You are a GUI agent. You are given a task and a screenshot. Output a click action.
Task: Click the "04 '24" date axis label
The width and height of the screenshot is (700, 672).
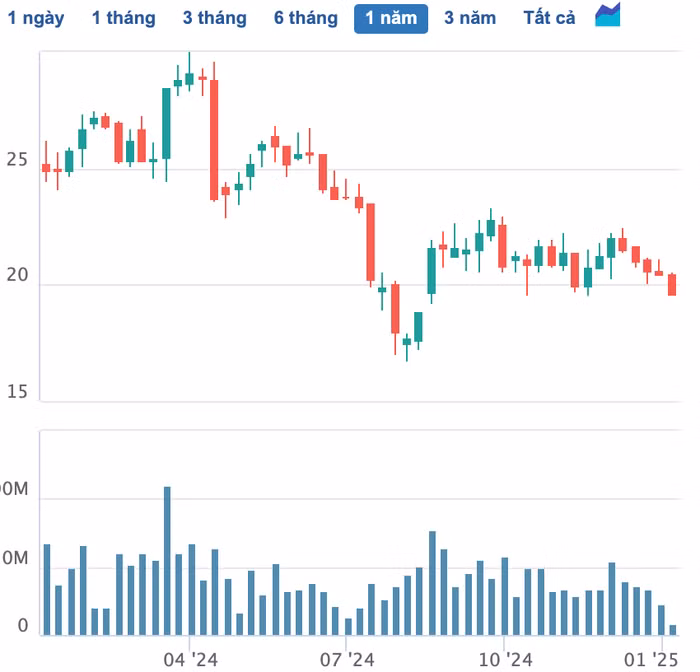(x=190, y=659)
